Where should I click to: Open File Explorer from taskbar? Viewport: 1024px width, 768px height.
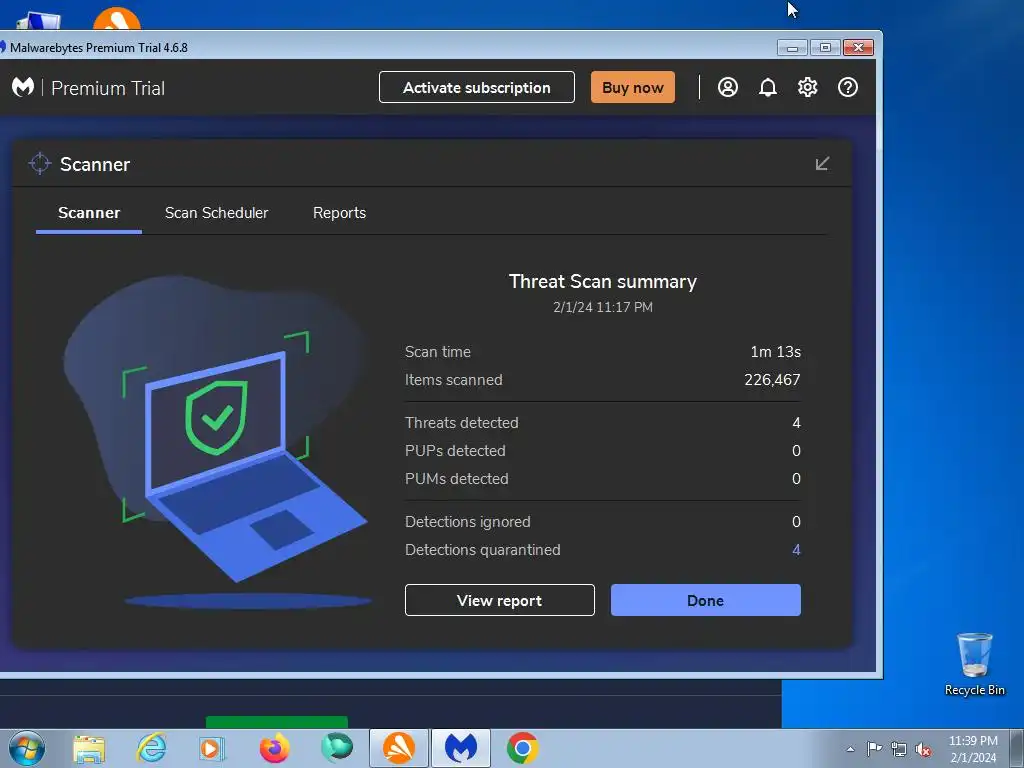coord(89,748)
